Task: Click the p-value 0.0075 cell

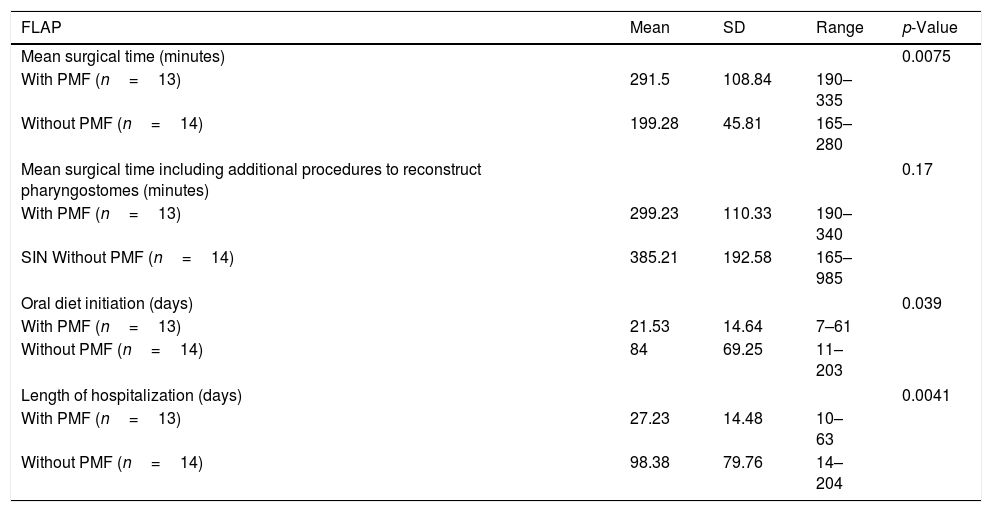Action: 925,58
